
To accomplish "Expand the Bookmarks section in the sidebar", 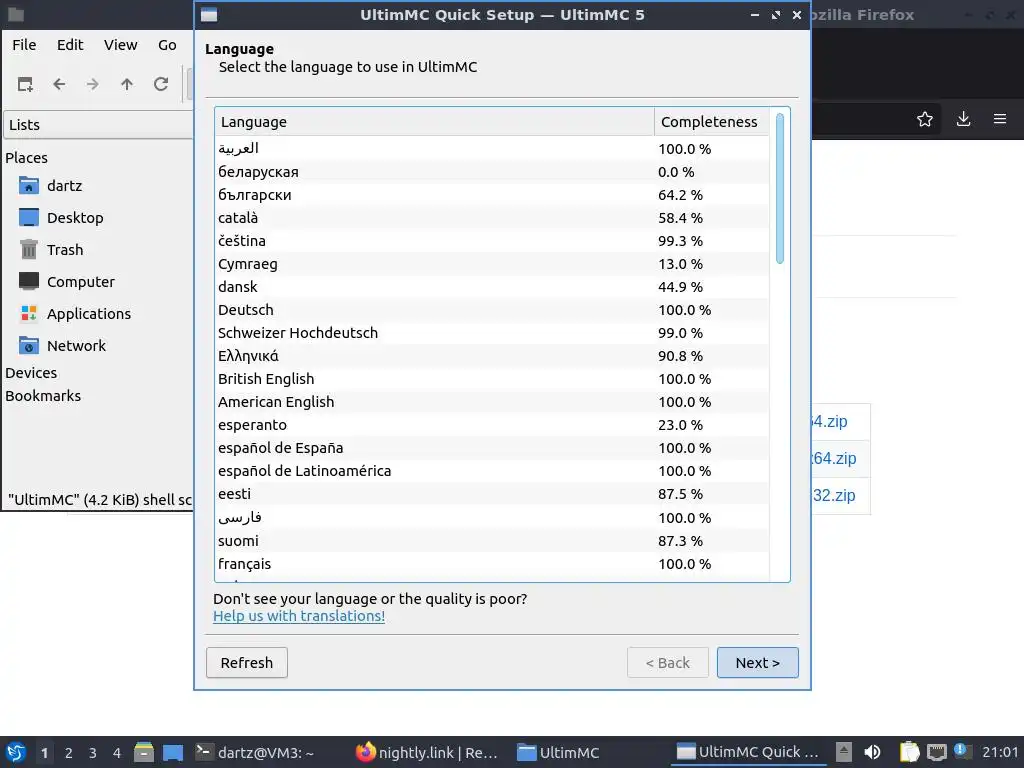I will pyautogui.click(x=43, y=396).
